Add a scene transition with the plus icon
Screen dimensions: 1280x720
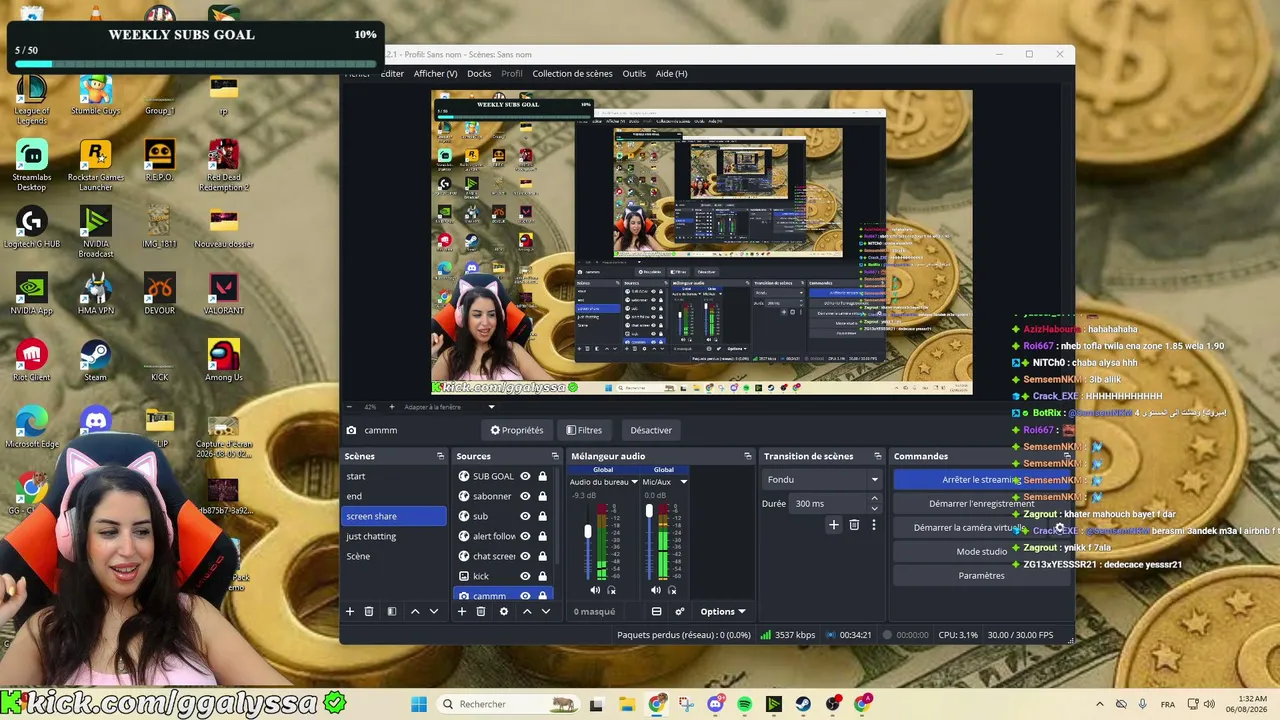tap(834, 525)
